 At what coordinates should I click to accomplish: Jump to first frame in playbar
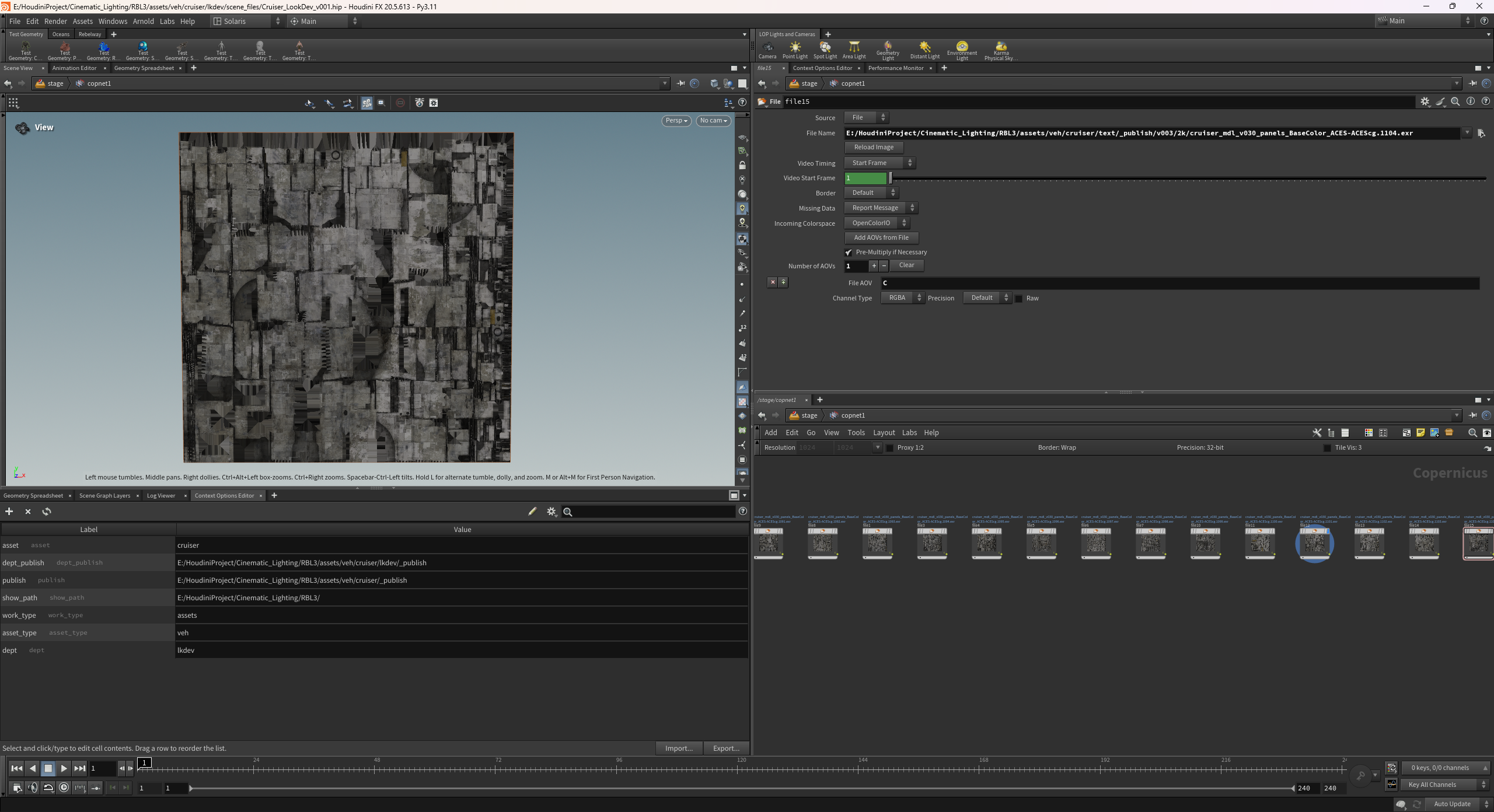point(17,768)
